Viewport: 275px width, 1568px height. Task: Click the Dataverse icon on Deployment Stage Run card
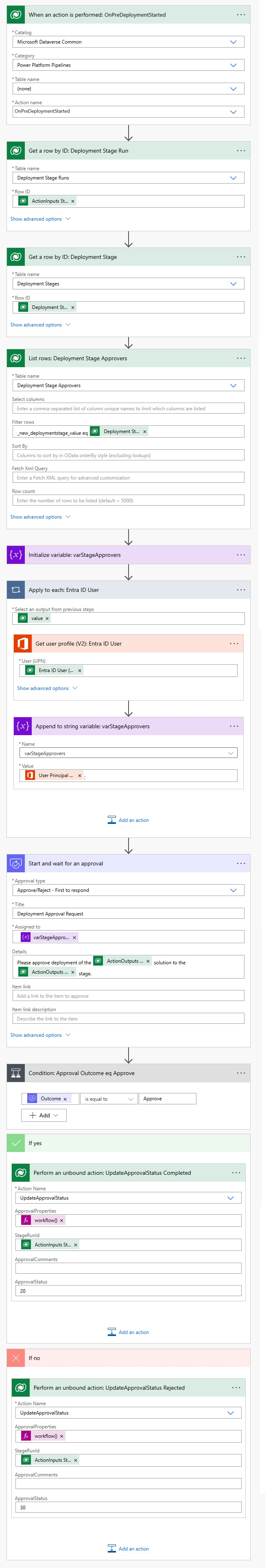16,150
